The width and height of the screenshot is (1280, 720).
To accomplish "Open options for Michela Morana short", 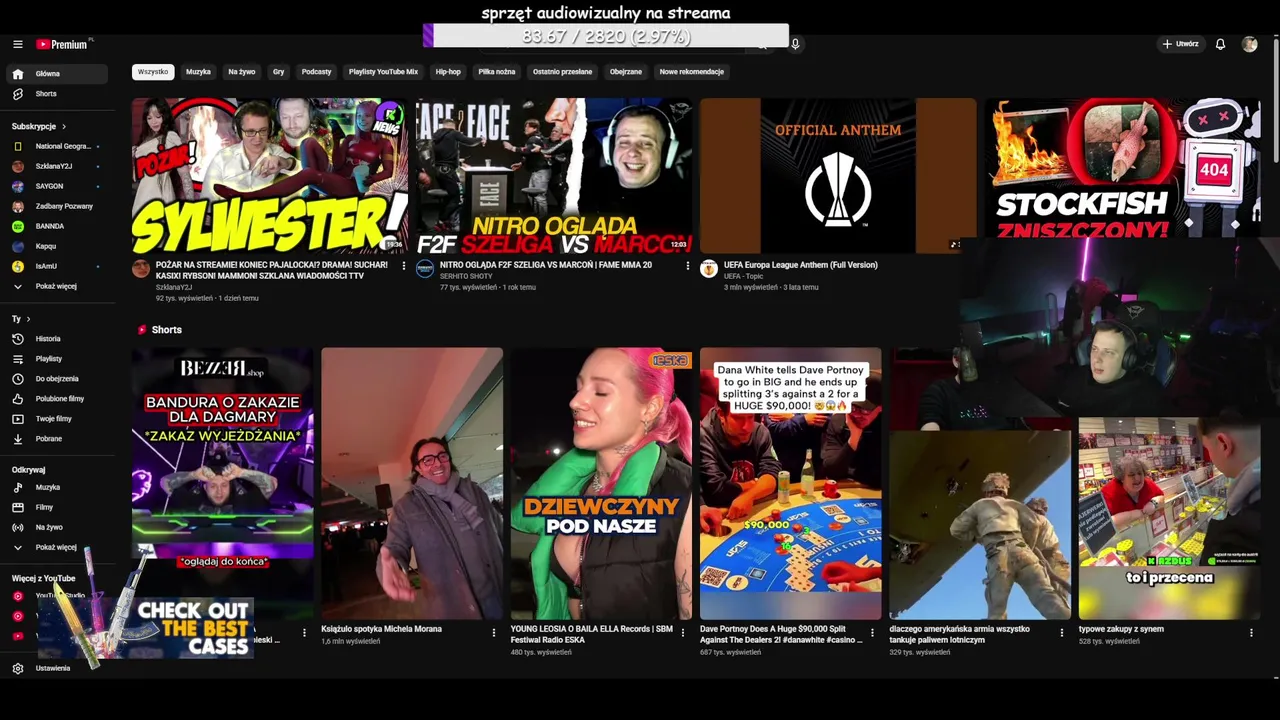I will [x=493, y=632].
